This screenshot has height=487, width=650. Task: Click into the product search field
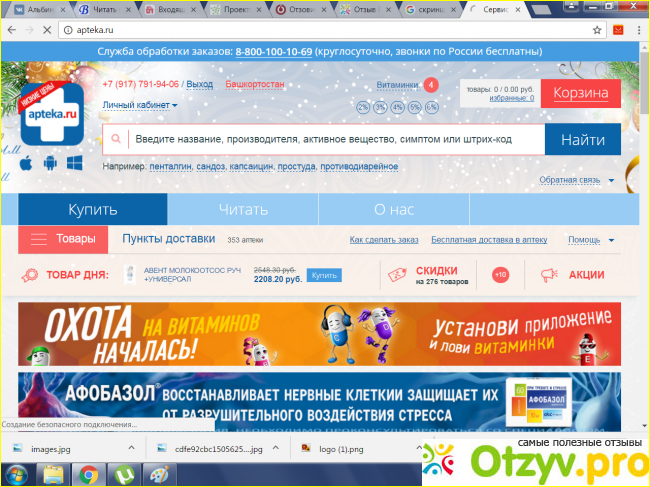tap(335, 140)
